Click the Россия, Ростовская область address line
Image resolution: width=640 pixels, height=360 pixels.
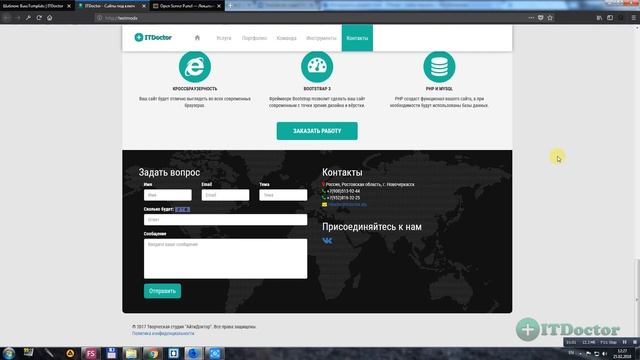(370, 184)
